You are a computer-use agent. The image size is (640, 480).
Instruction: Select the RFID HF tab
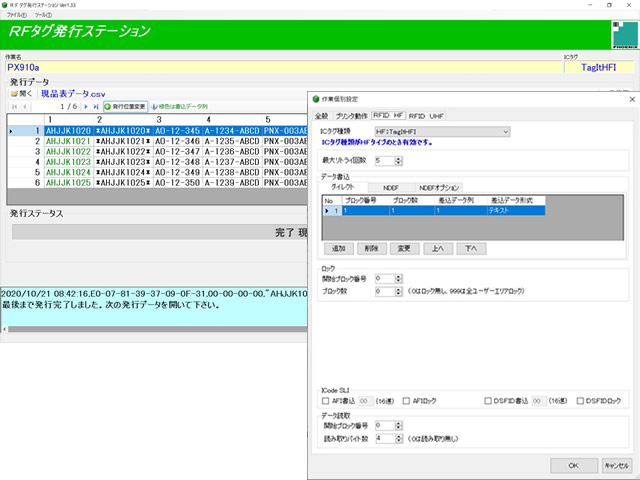[x=388, y=116]
